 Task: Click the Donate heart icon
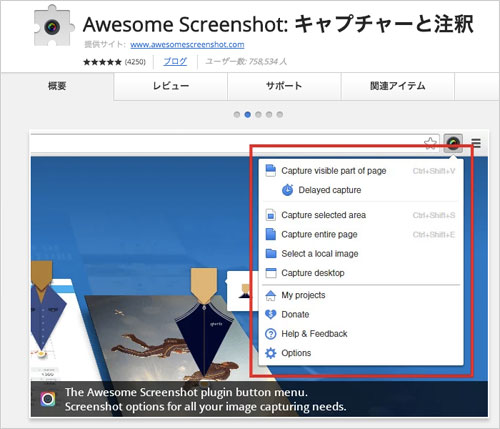[270, 314]
